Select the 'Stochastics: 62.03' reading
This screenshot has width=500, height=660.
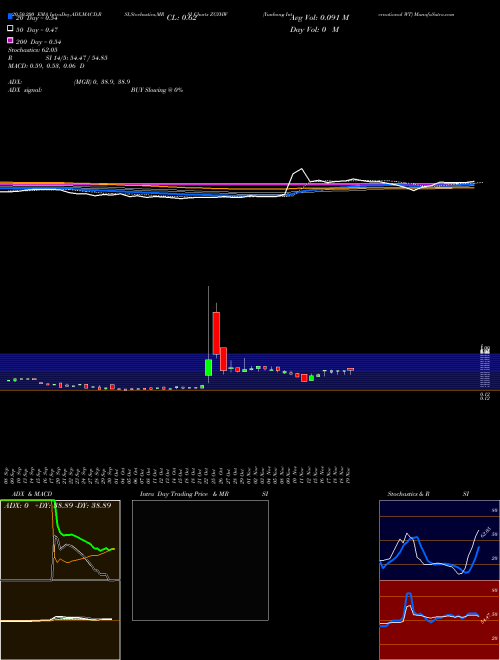32,50
